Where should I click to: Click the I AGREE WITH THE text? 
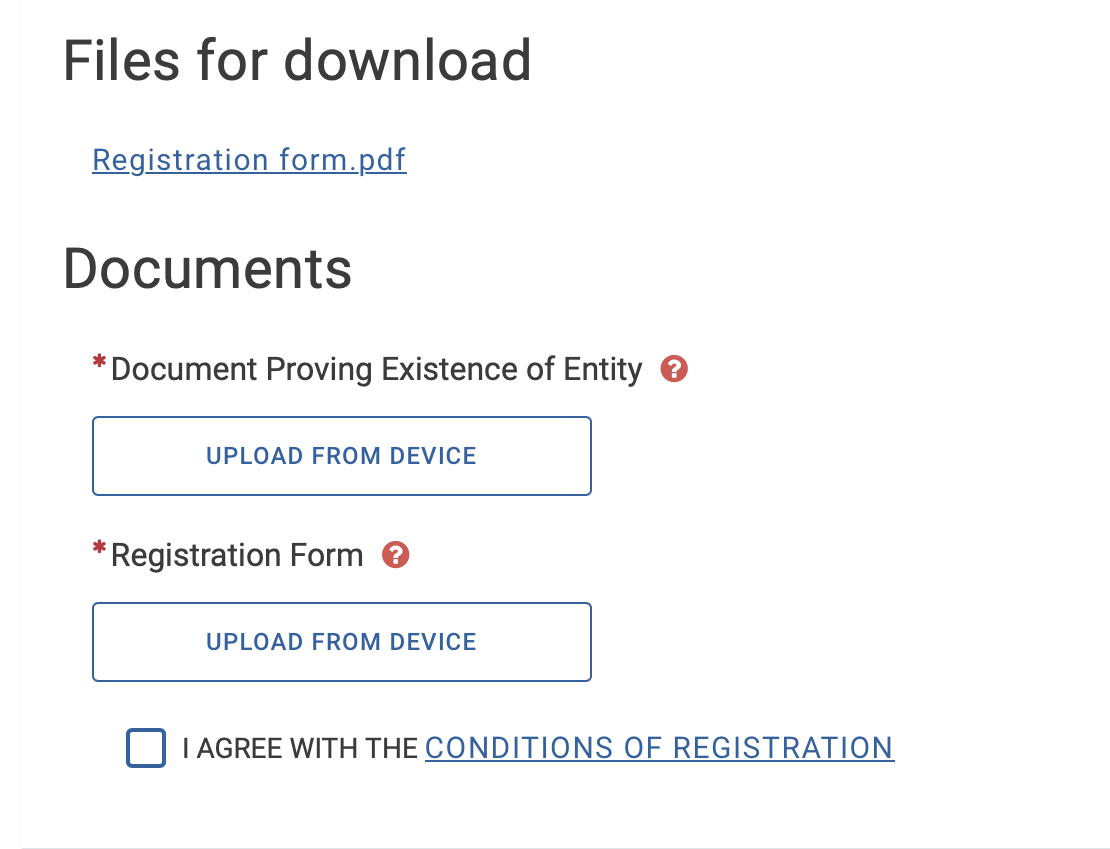click(x=300, y=748)
